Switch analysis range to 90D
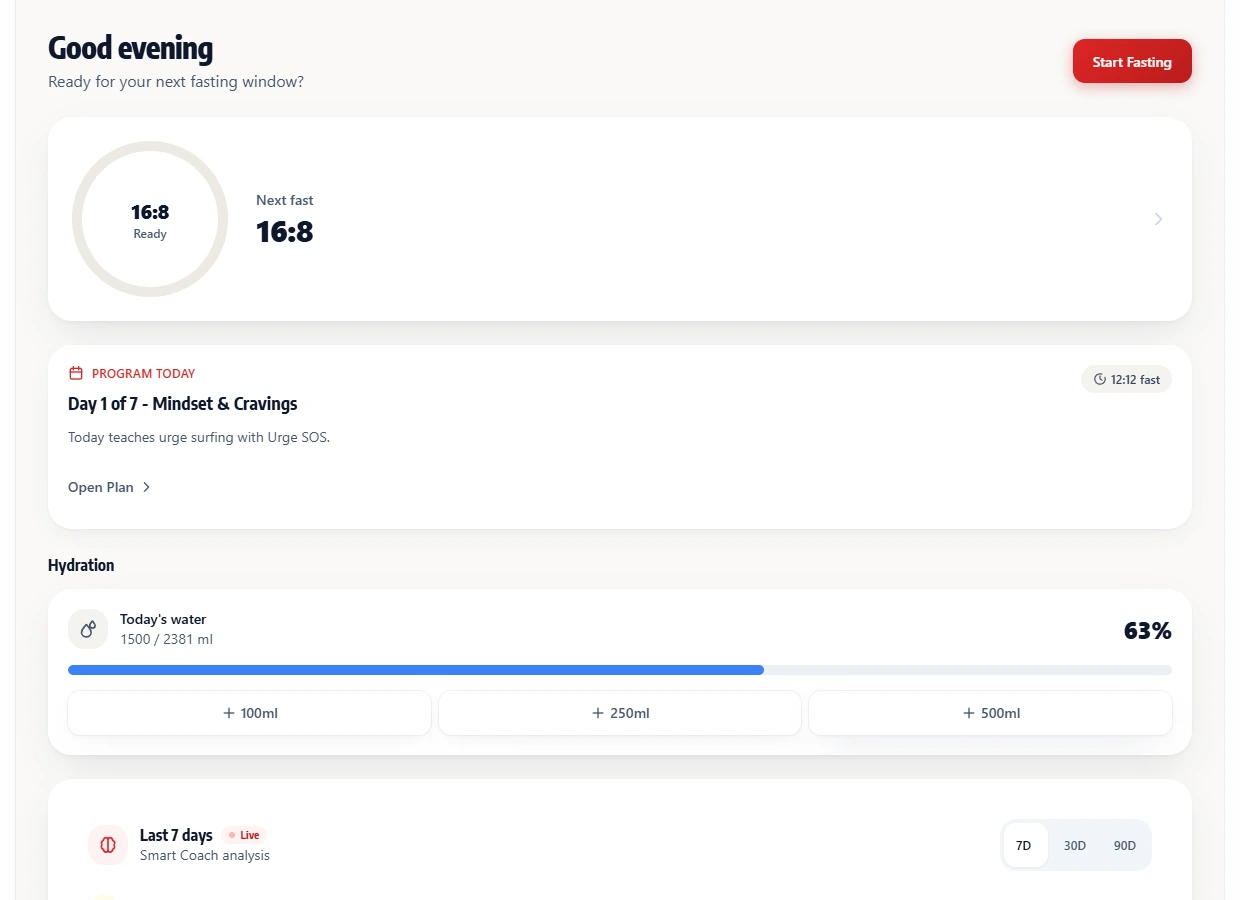 [x=1125, y=845]
